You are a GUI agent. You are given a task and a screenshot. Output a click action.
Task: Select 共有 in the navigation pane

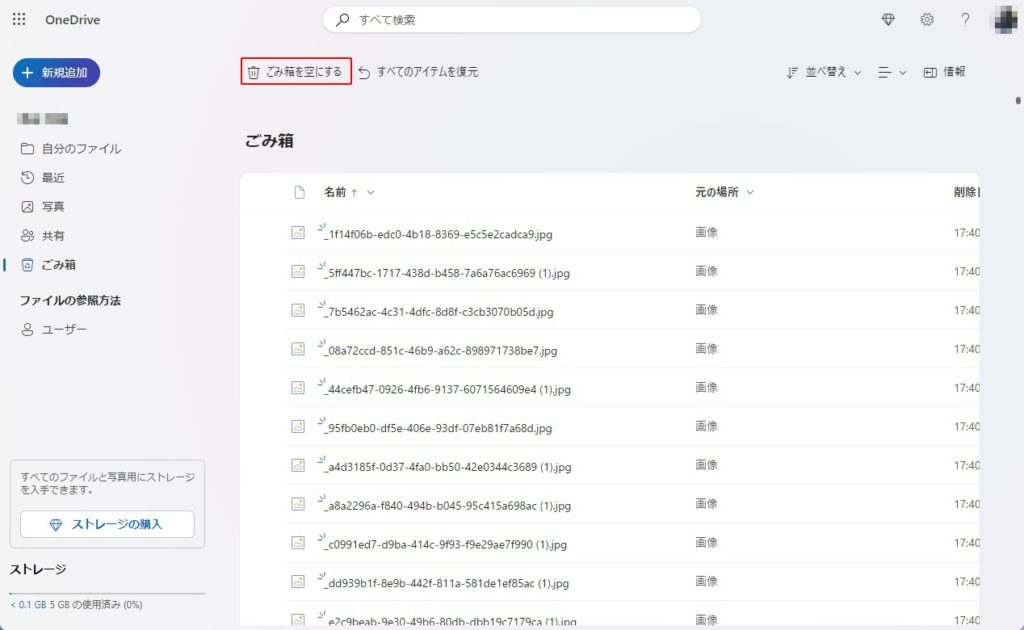point(52,235)
